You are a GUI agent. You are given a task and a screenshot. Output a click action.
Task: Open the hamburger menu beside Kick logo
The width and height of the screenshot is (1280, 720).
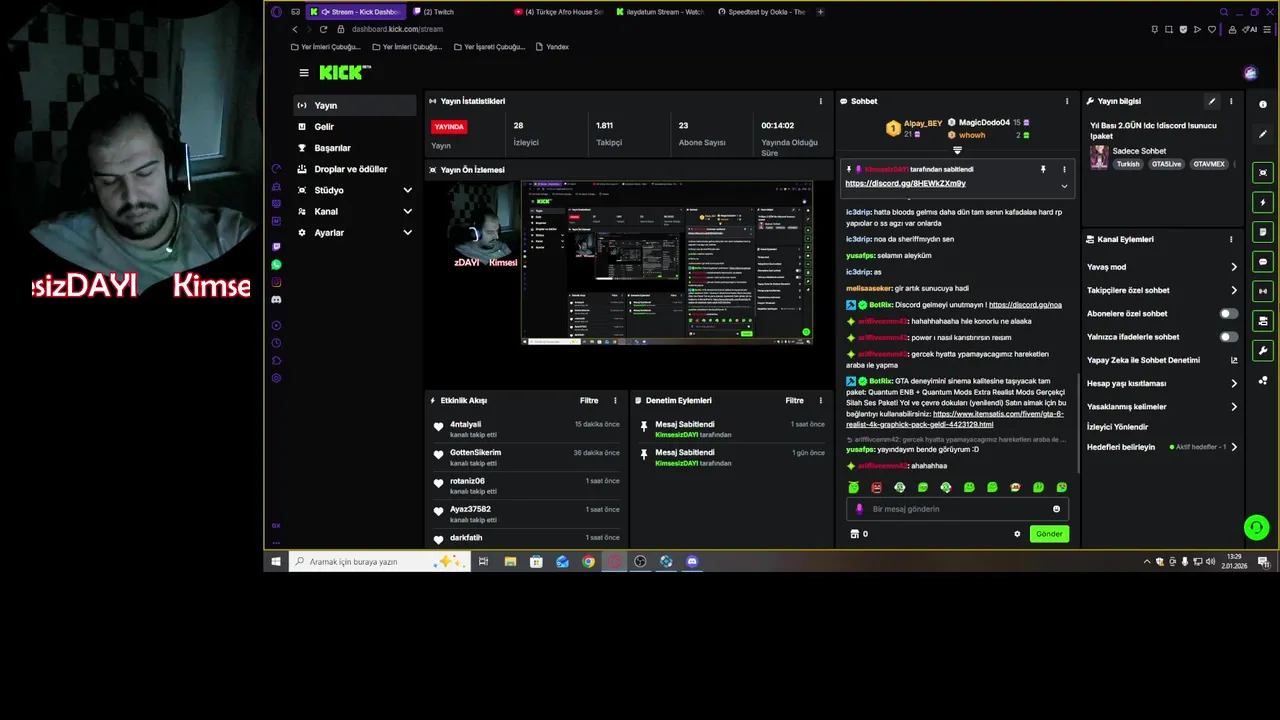304,72
